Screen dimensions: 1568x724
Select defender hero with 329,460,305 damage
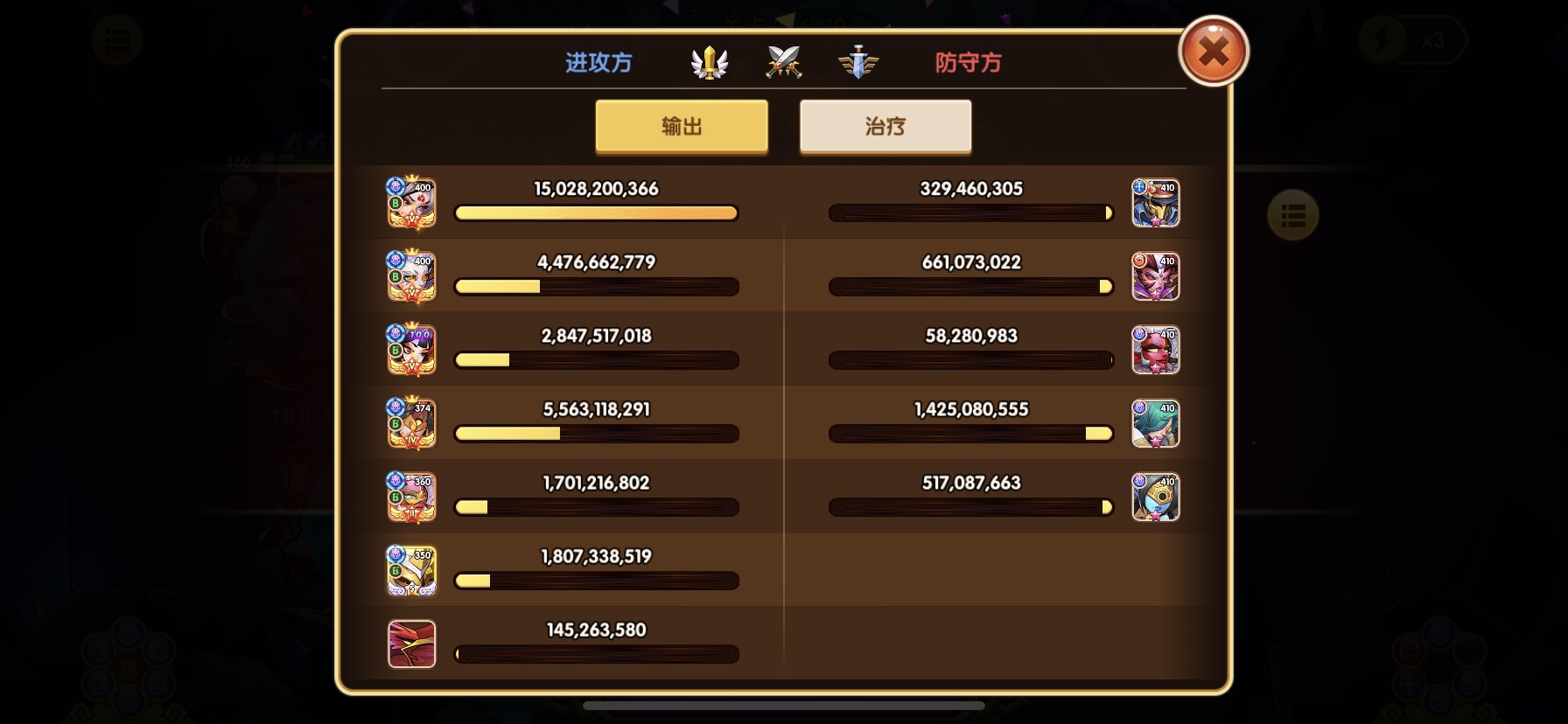1156,203
